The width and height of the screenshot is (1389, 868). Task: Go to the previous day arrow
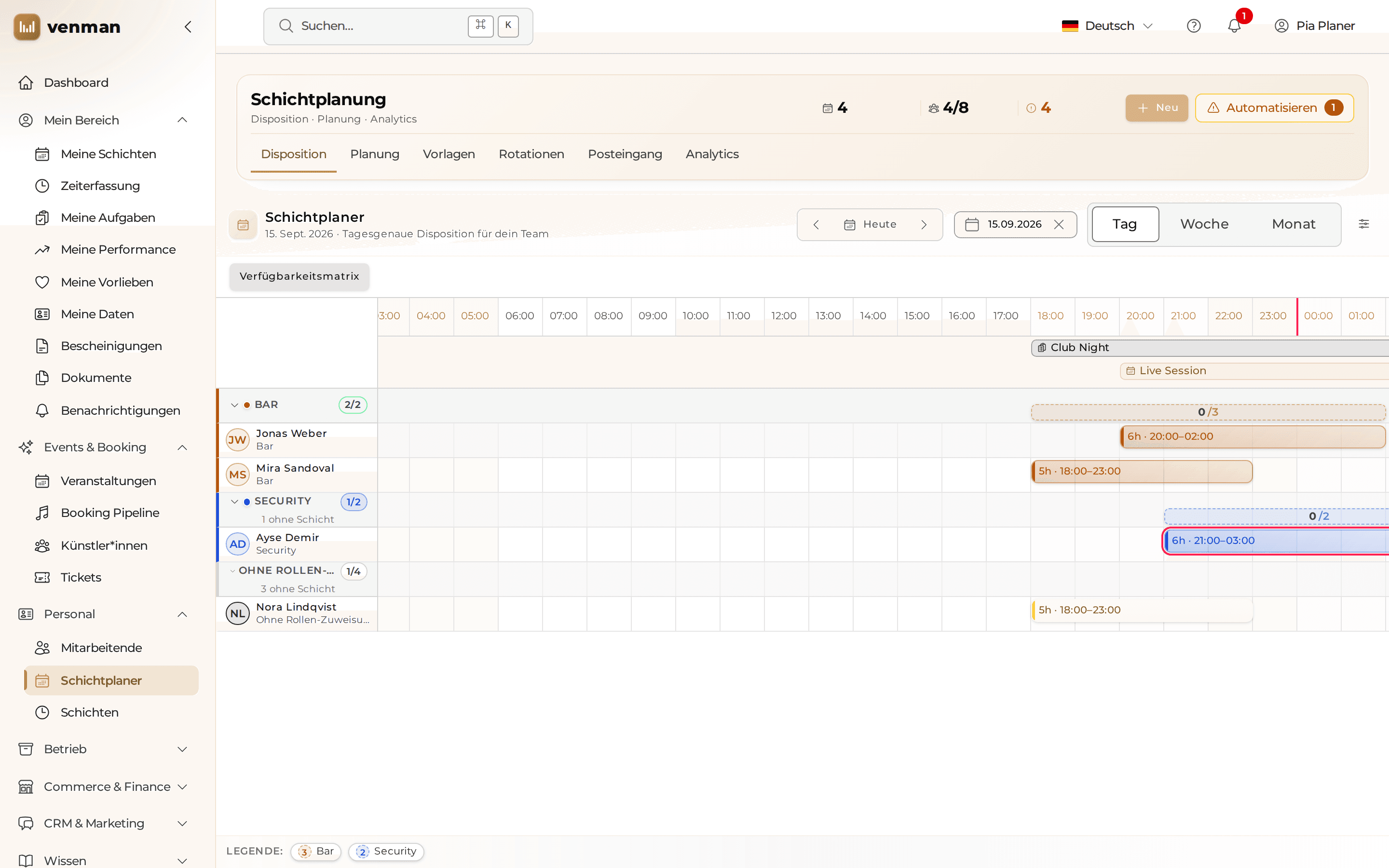pyautogui.click(x=816, y=224)
